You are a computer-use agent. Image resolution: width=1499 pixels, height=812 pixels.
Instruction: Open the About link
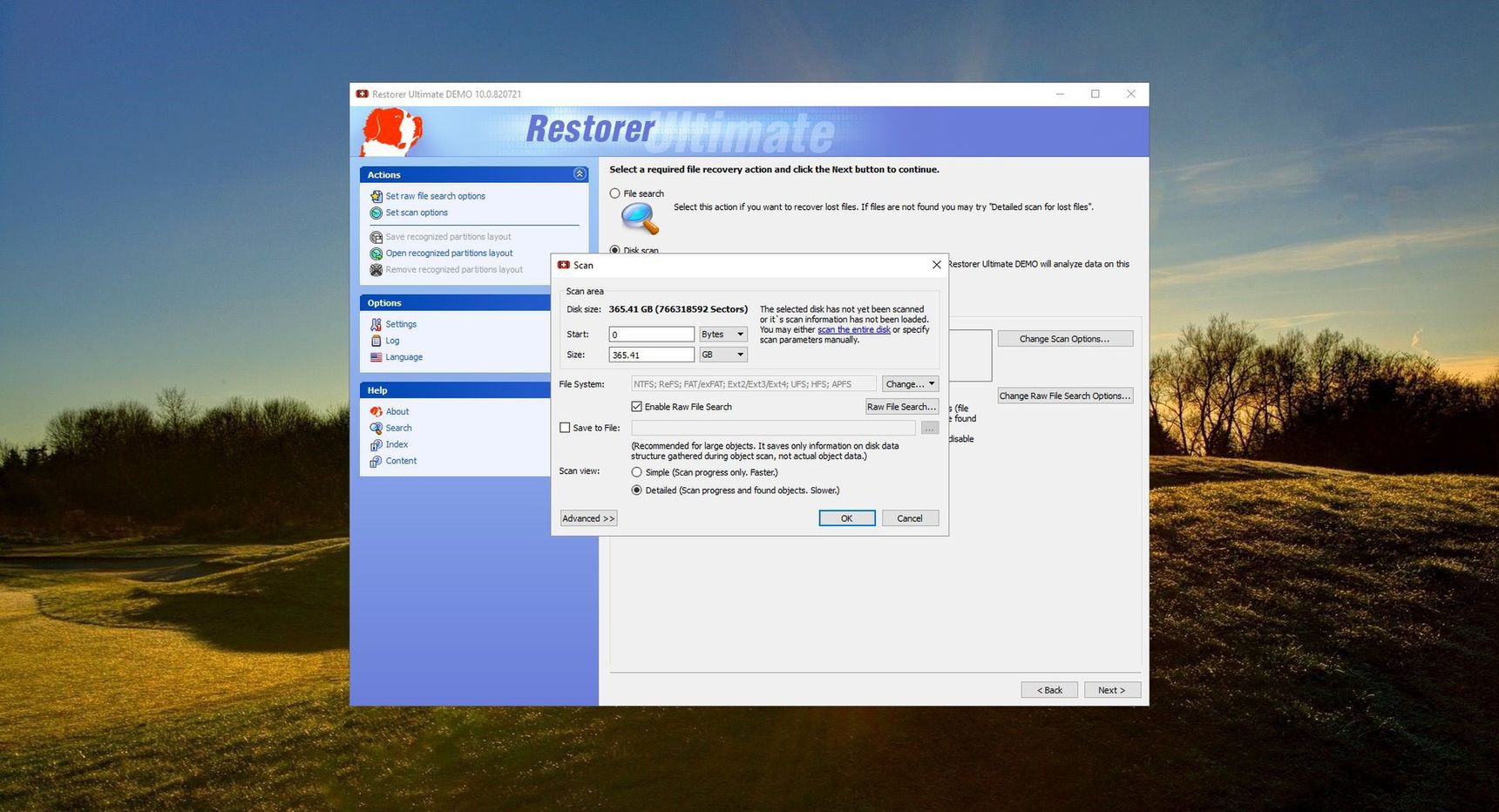397,411
